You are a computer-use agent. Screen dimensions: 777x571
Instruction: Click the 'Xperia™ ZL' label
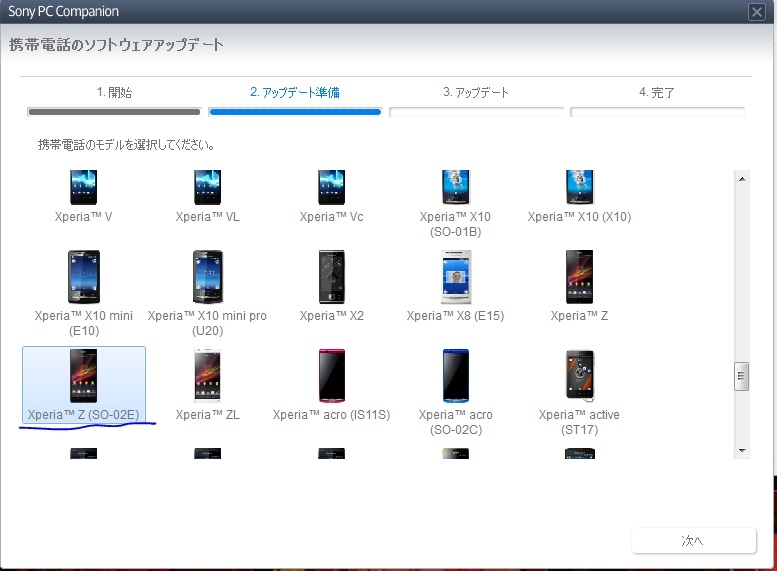point(207,414)
